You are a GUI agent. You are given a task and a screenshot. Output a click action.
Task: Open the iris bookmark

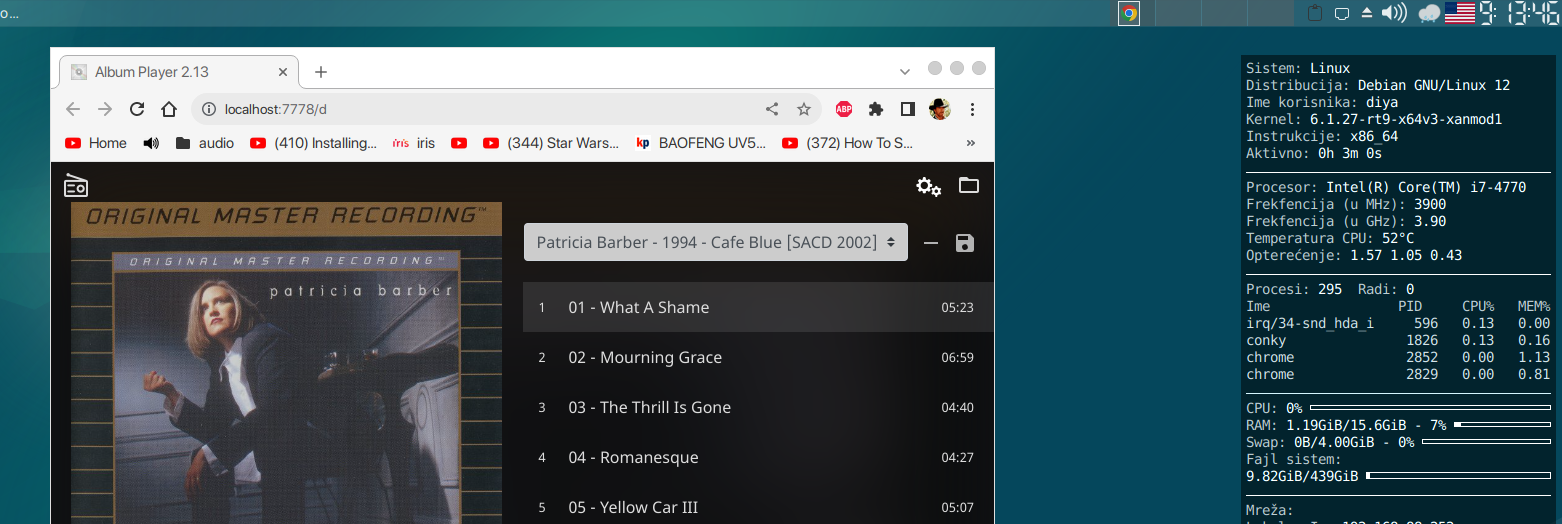pyautogui.click(x=414, y=143)
